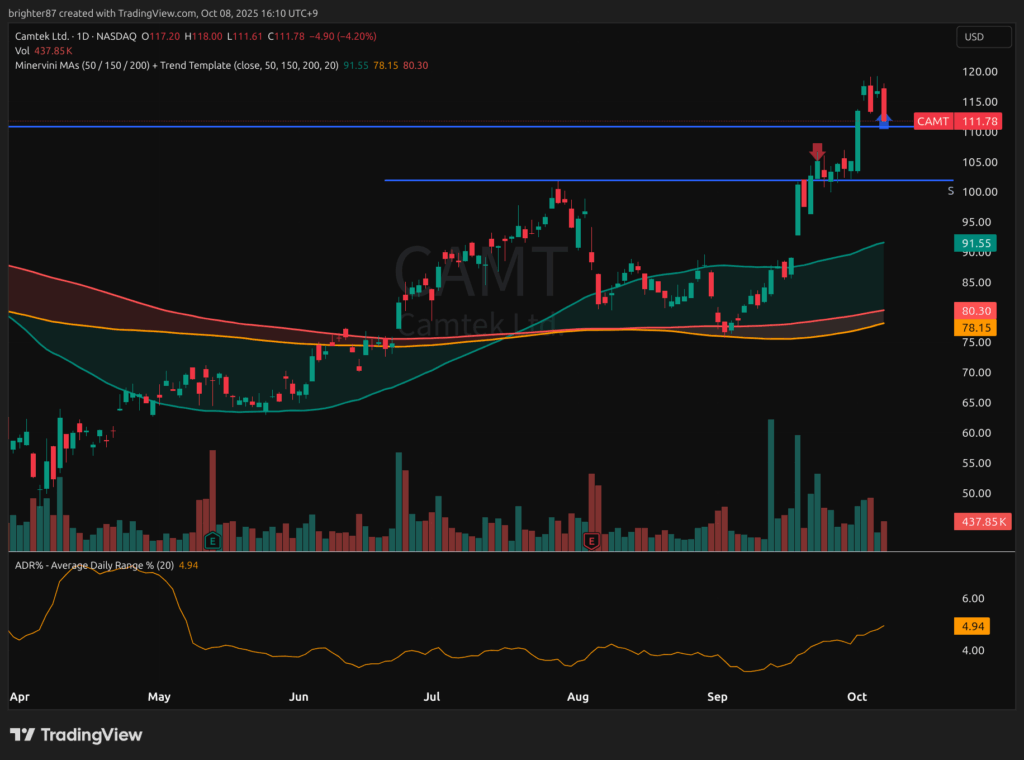Screen dimensions: 1024x760
Task: Click the red 80.30 moving average label
Action: [976, 311]
